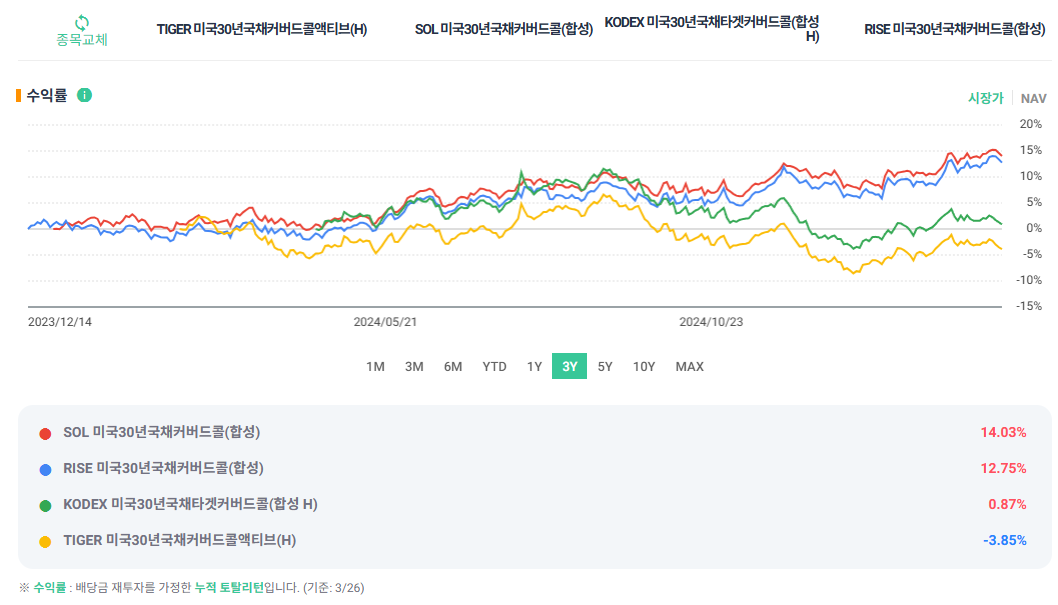This screenshot has width=1058, height=605.
Task: Open KODEX 미국30년국채타겟커버드콜(합성 H) header item
Action: pyautogui.click(x=712, y=29)
